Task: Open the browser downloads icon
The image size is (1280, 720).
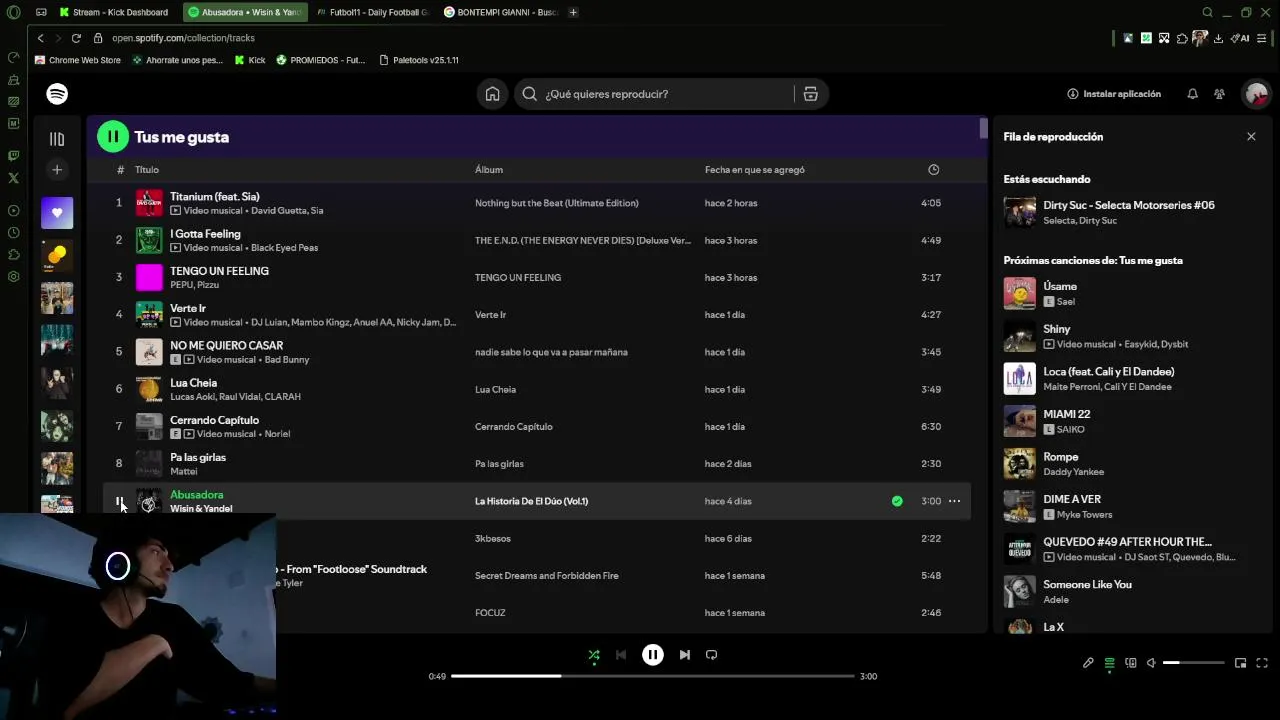Action: pos(1218,38)
